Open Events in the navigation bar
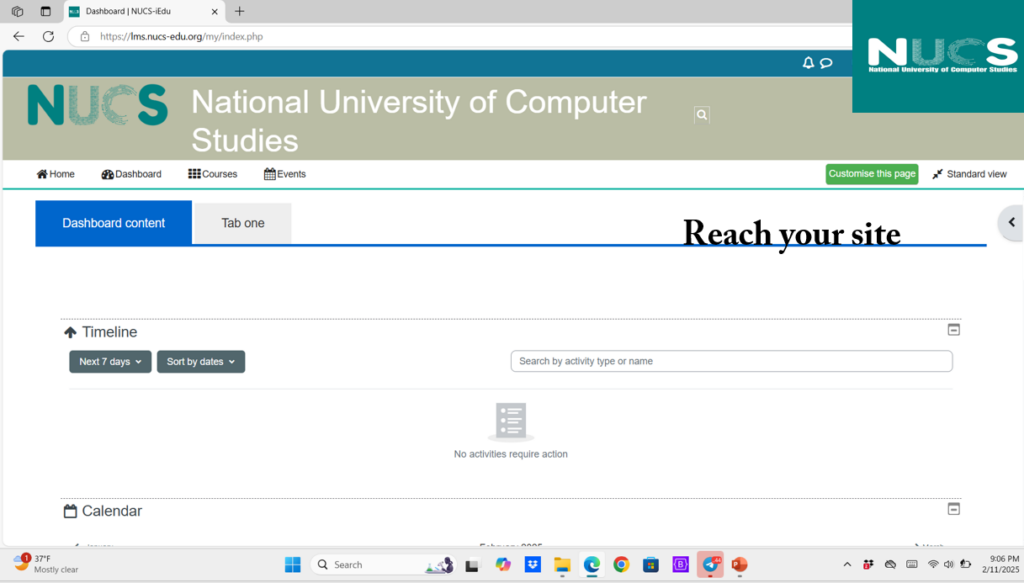Screen dimensions: 1024x583 [285, 174]
